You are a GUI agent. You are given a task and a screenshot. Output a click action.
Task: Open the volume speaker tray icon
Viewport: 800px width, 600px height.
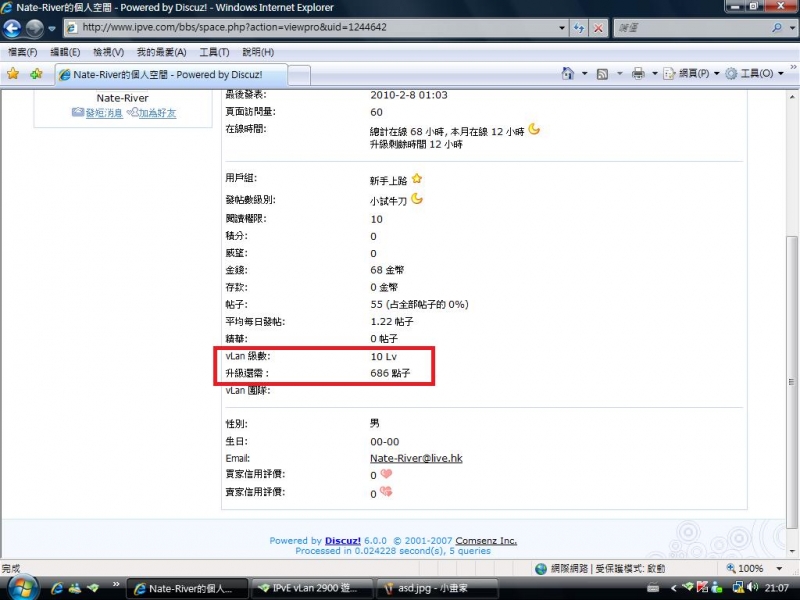coord(752,588)
